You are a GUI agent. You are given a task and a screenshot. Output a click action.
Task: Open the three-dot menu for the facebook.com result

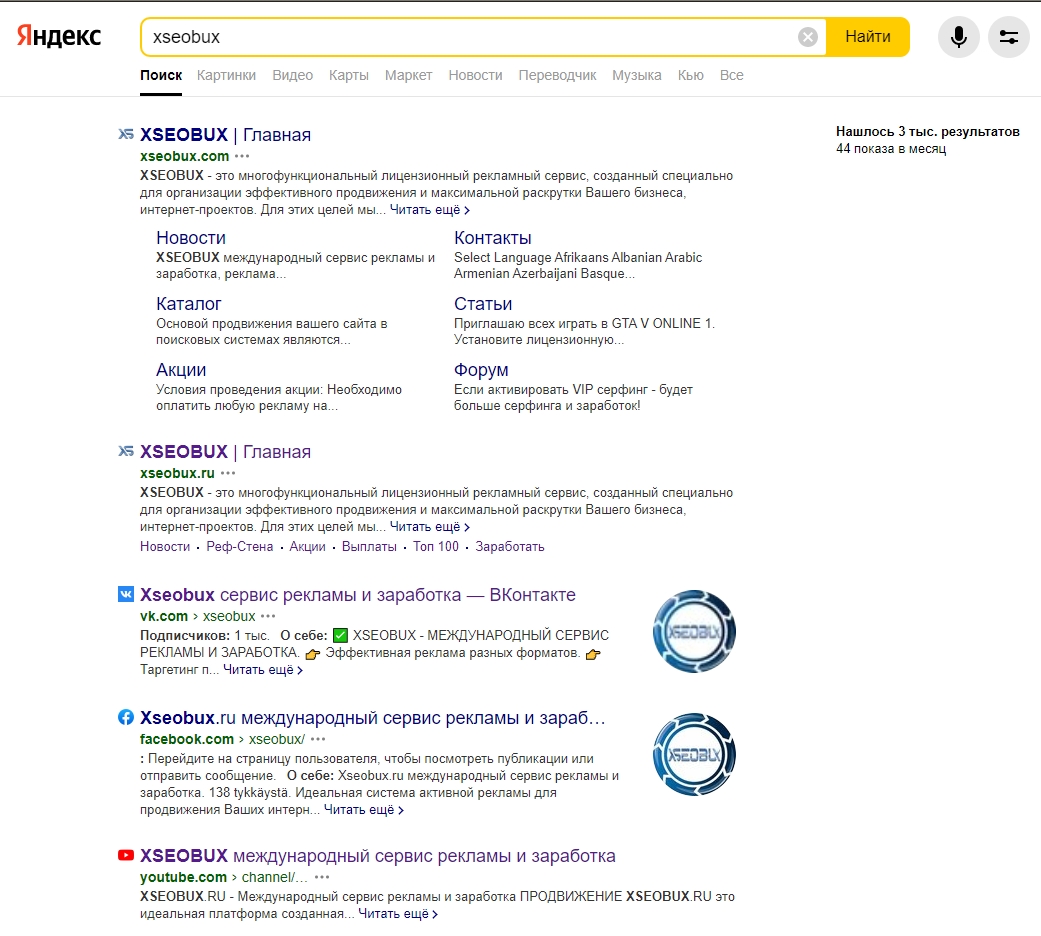tap(318, 739)
